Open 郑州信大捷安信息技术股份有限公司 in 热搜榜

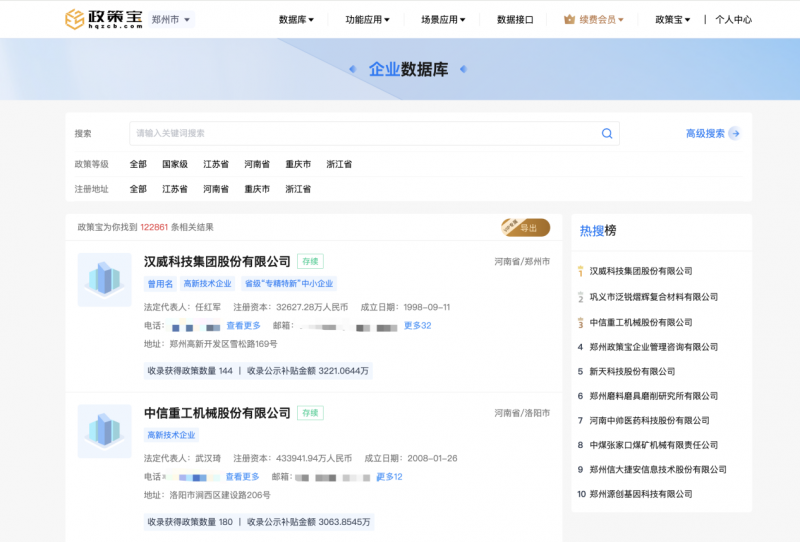coord(658,470)
